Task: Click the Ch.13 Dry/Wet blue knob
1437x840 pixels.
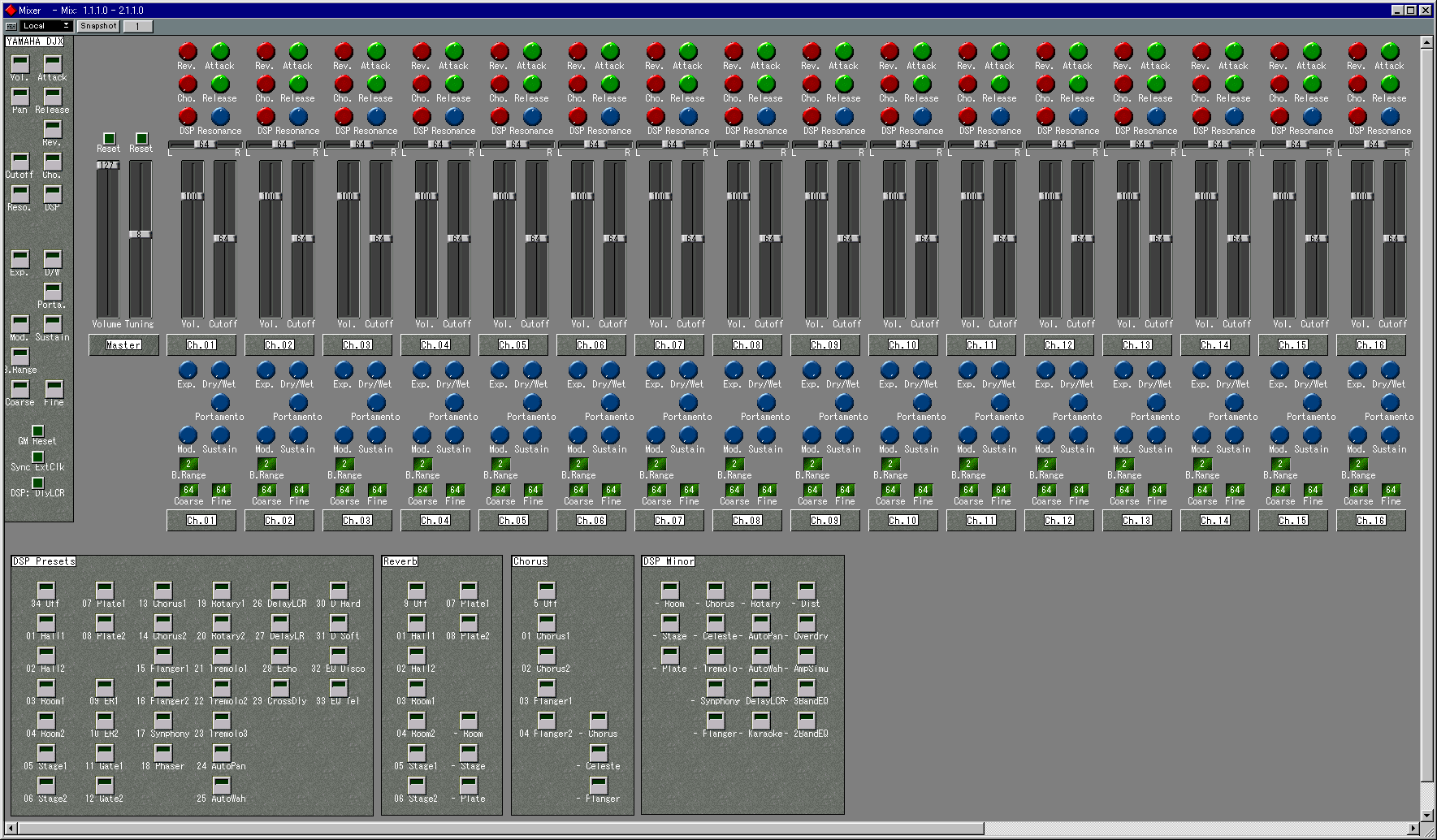Action: [x=1156, y=370]
